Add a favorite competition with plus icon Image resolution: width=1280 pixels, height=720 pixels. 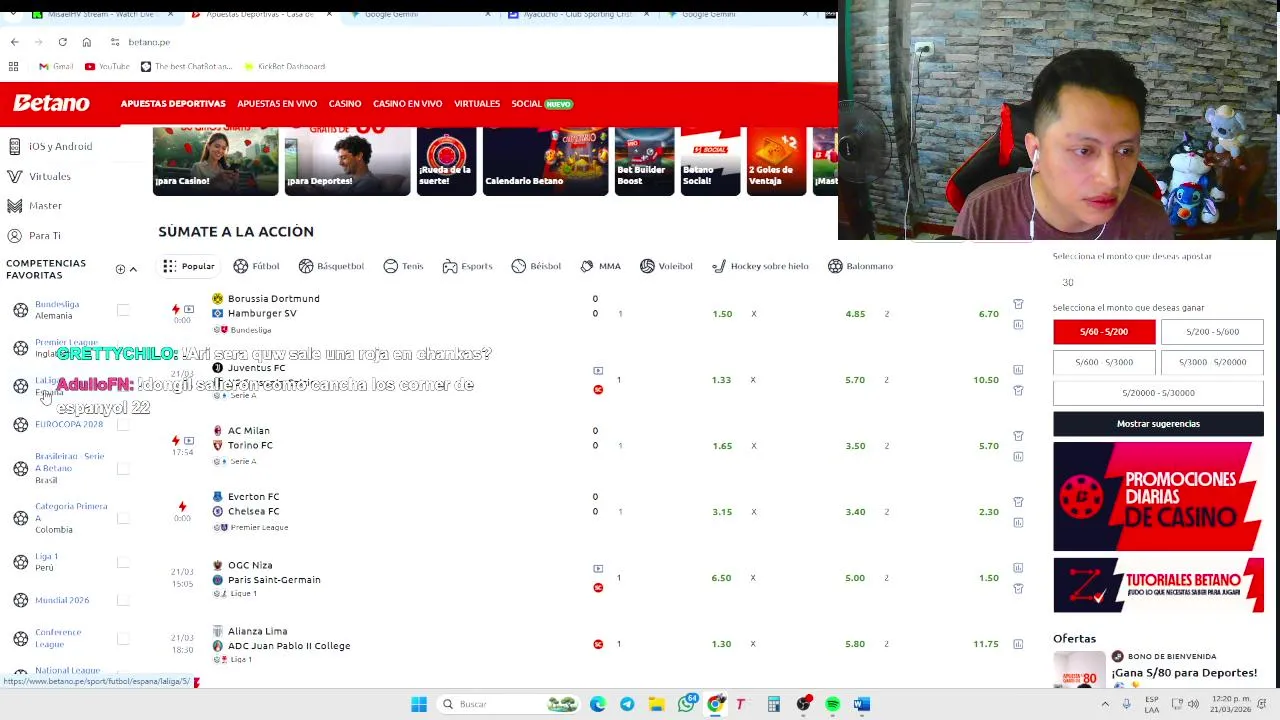pos(120,269)
